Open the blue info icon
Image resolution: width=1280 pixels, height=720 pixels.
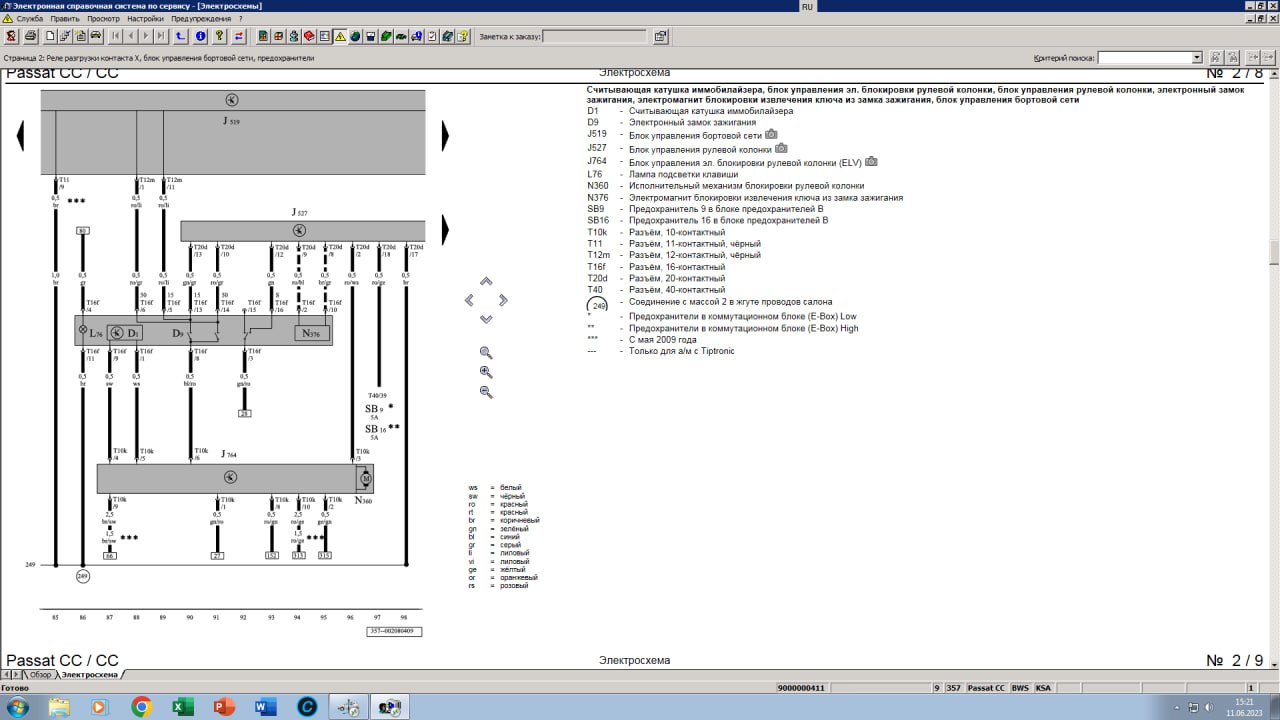coord(201,37)
